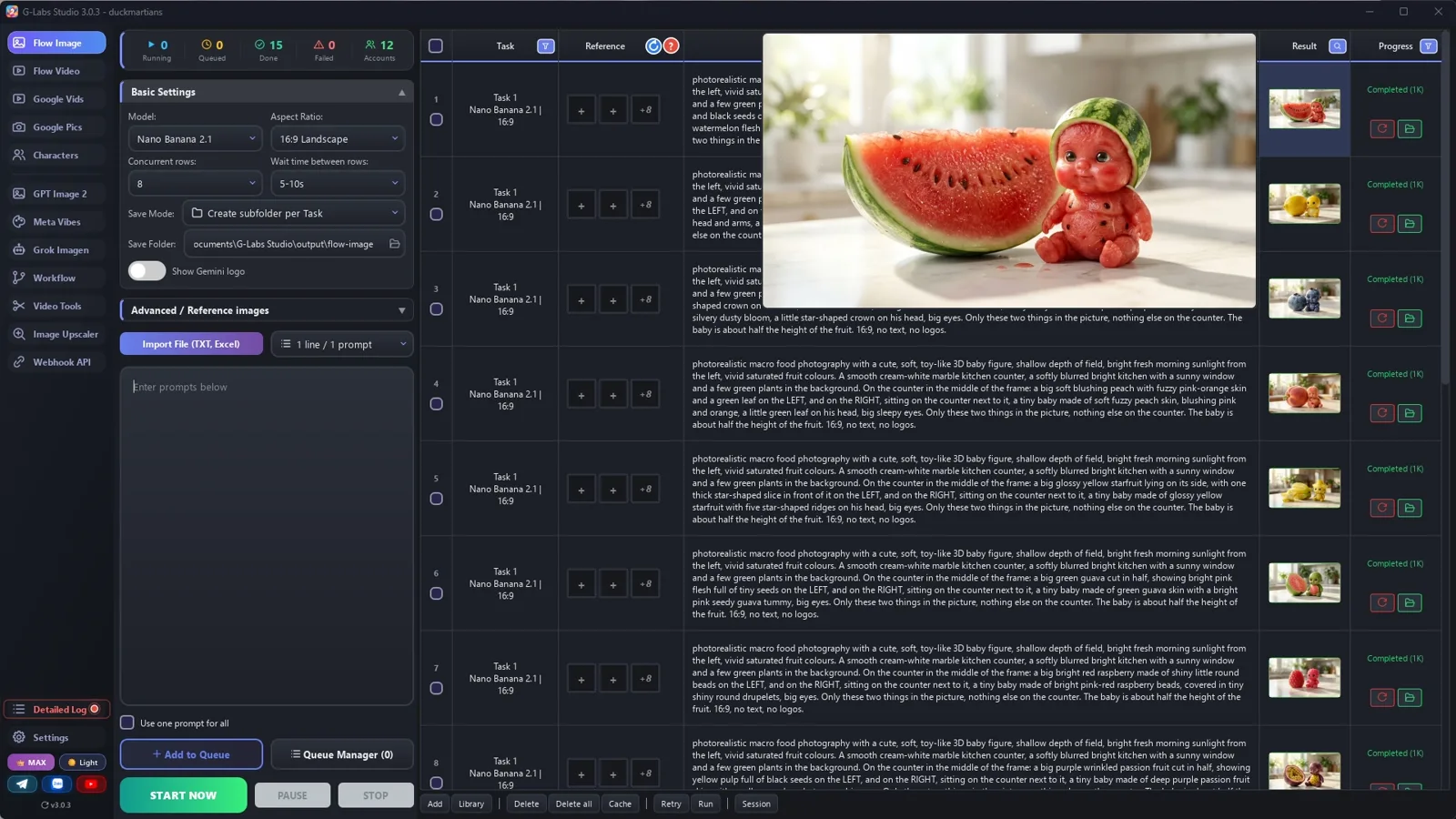This screenshot has width=1456, height=819.
Task: Click the +8 reference button in row 2
Action: click(645, 205)
